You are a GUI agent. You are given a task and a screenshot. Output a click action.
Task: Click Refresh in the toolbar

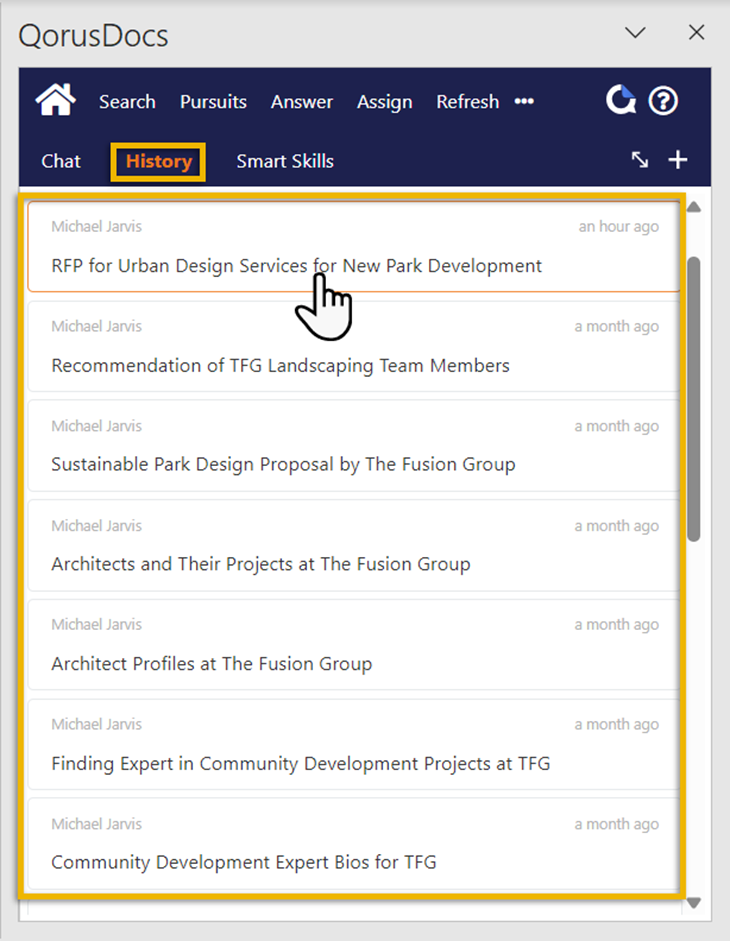(x=467, y=102)
